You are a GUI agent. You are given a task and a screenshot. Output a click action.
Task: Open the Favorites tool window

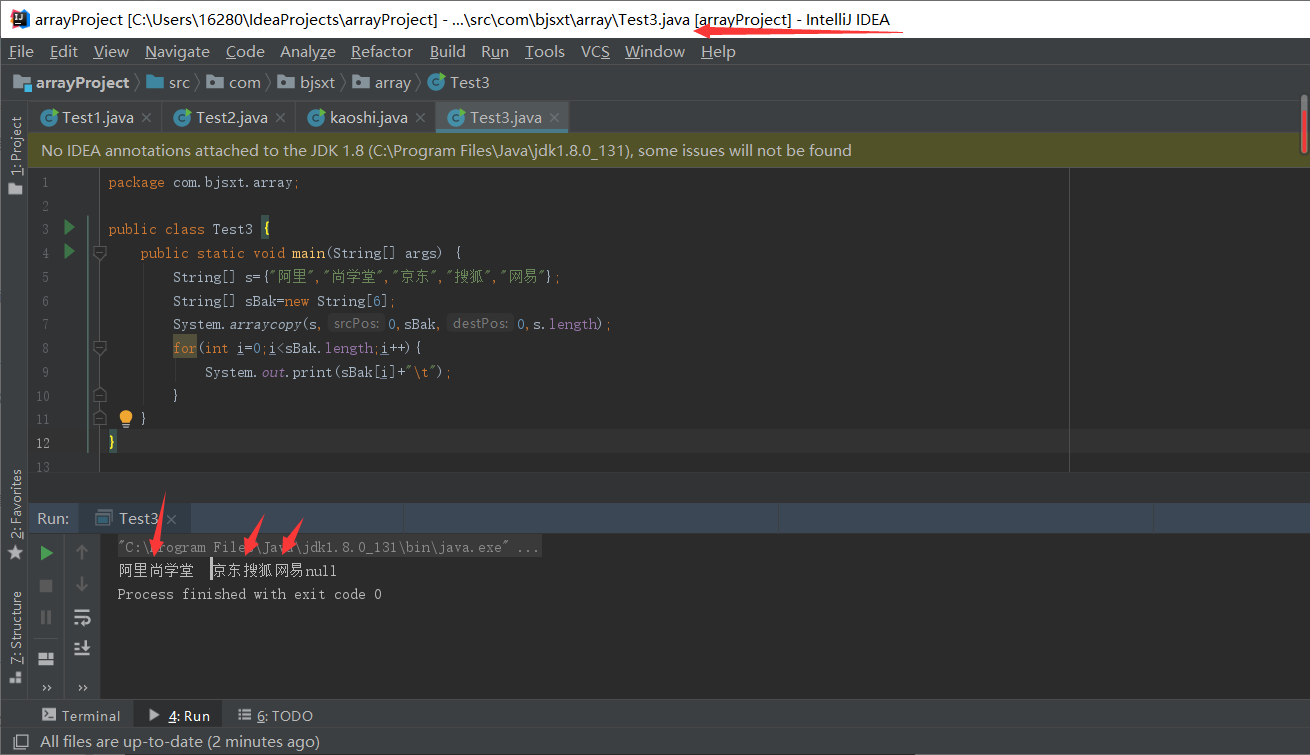coord(15,512)
